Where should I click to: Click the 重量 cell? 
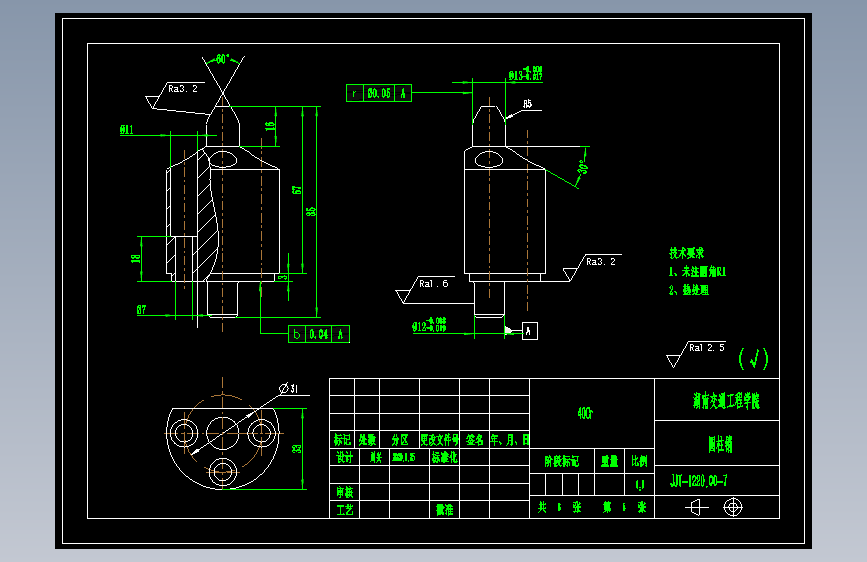point(609,461)
